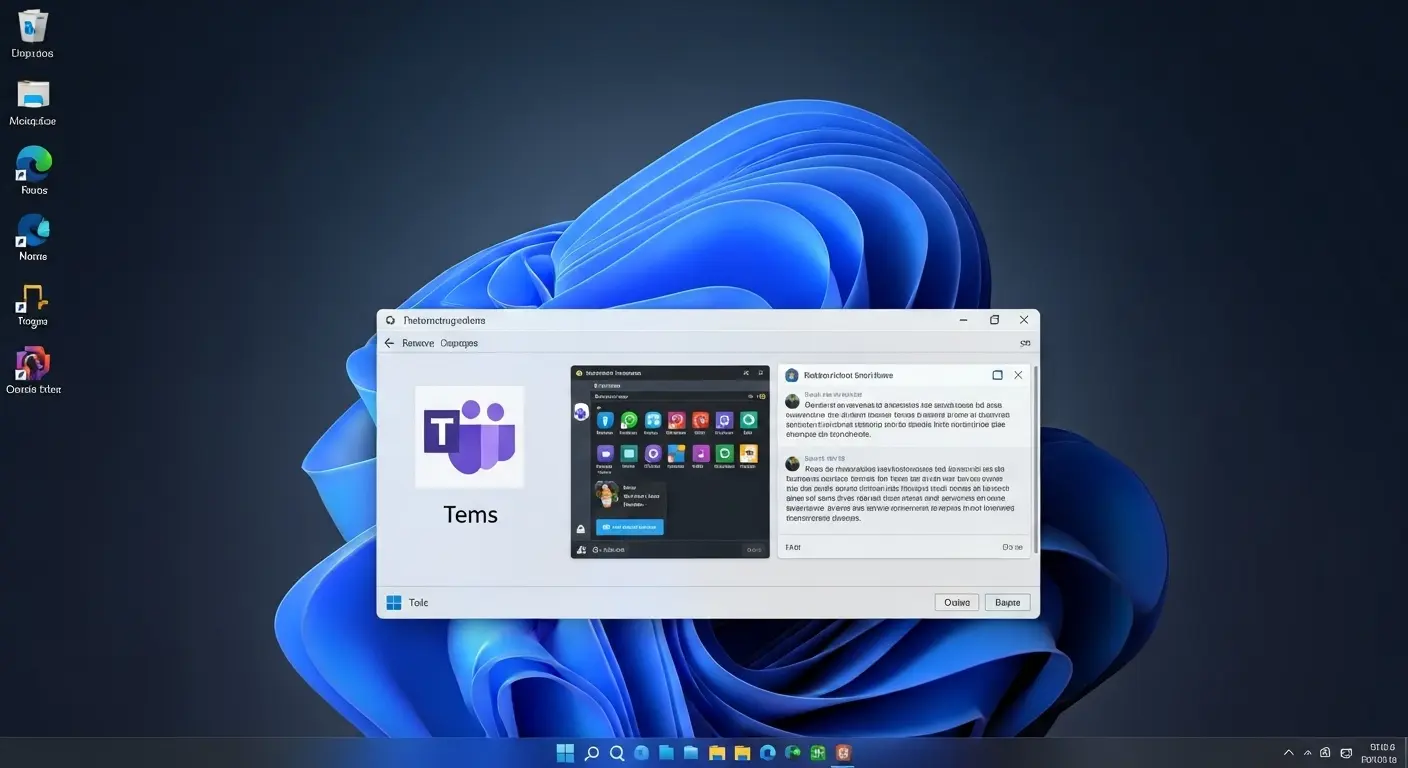This screenshot has height=768, width=1408.
Task: Select the purple camera icon in the dark preview
Action: click(x=605, y=453)
